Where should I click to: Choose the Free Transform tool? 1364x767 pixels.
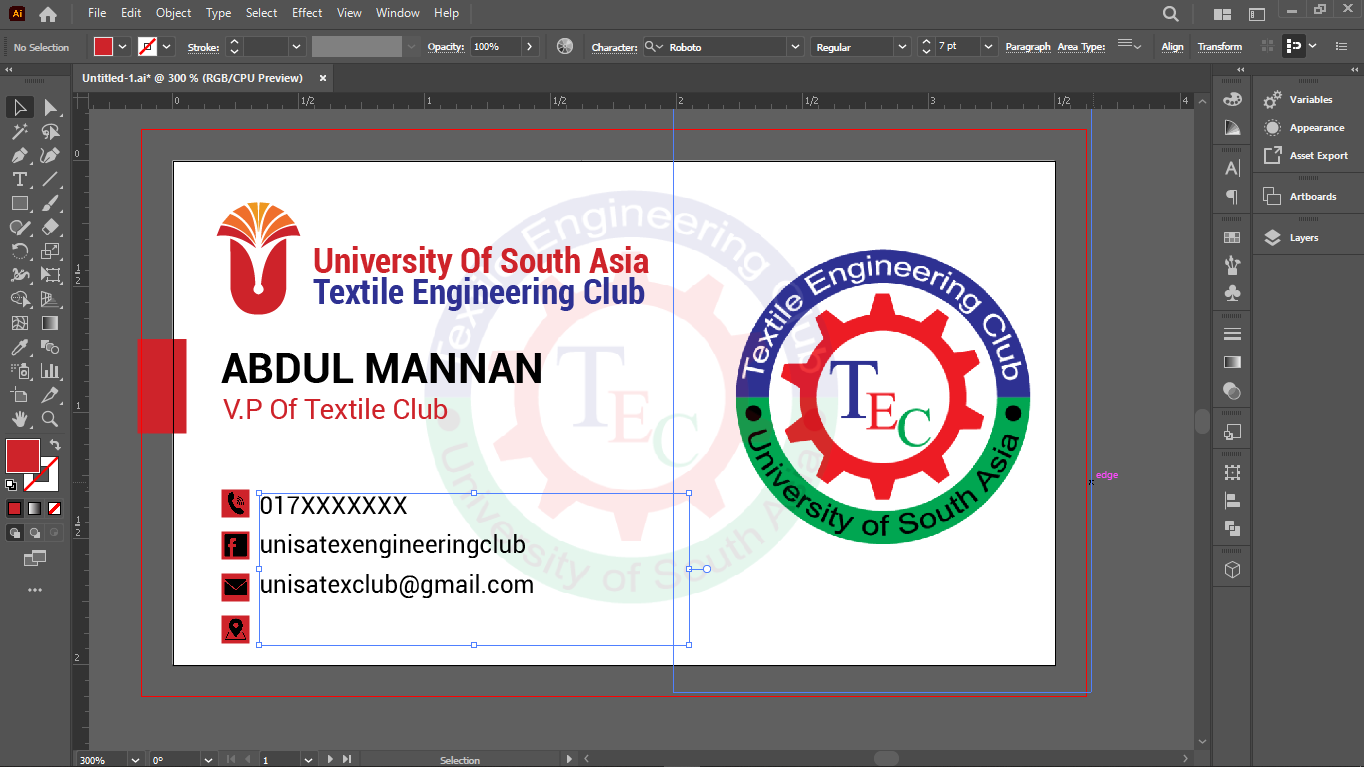coord(50,275)
